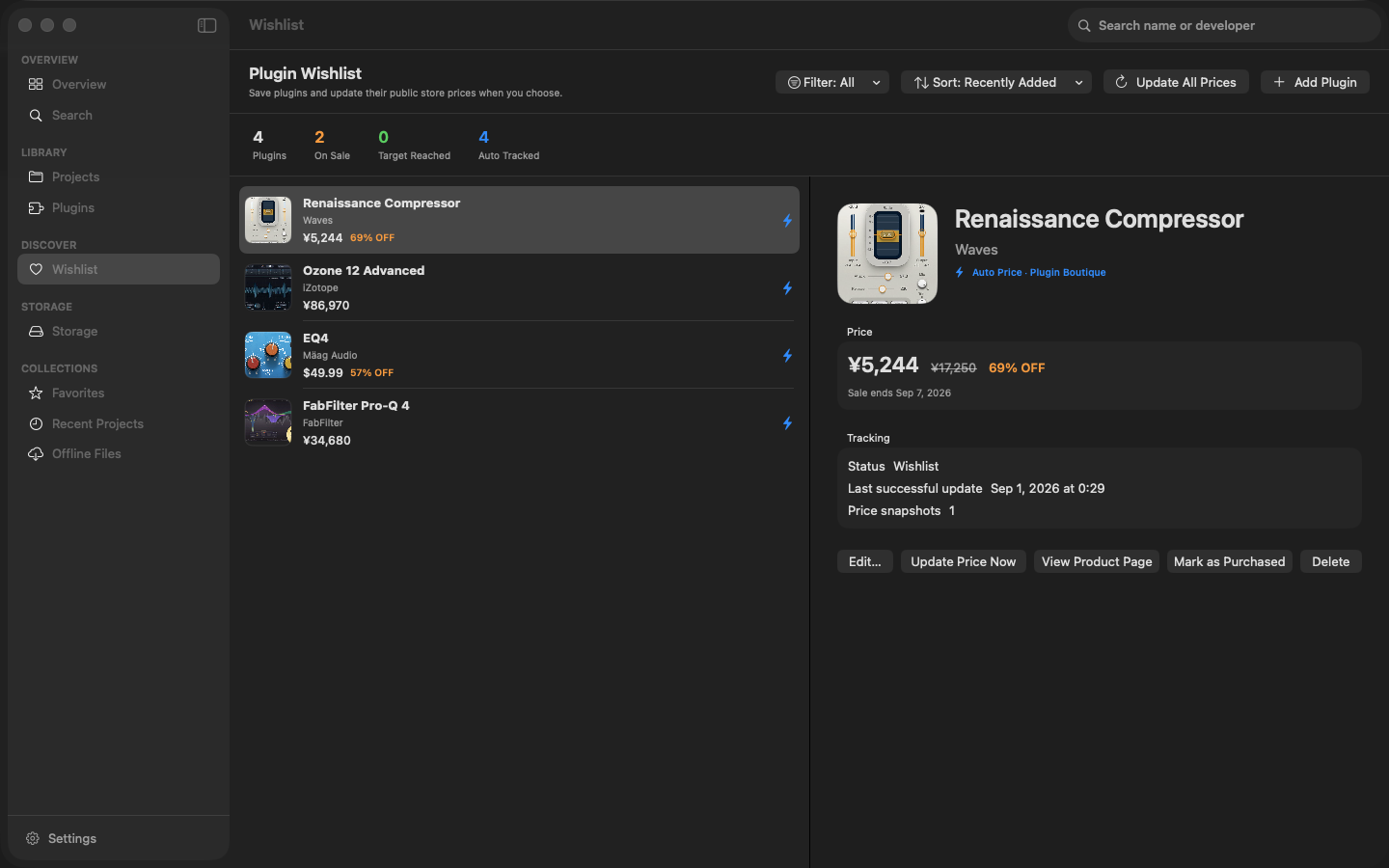Screen dimensions: 1389x868
Task: Click View Product Page button
Action: tap(1097, 561)
